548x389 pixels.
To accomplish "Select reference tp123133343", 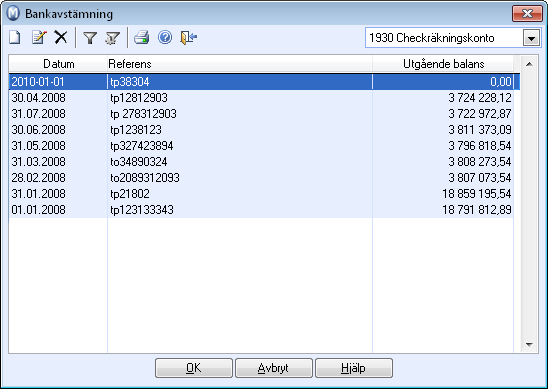I will point(142,210).
